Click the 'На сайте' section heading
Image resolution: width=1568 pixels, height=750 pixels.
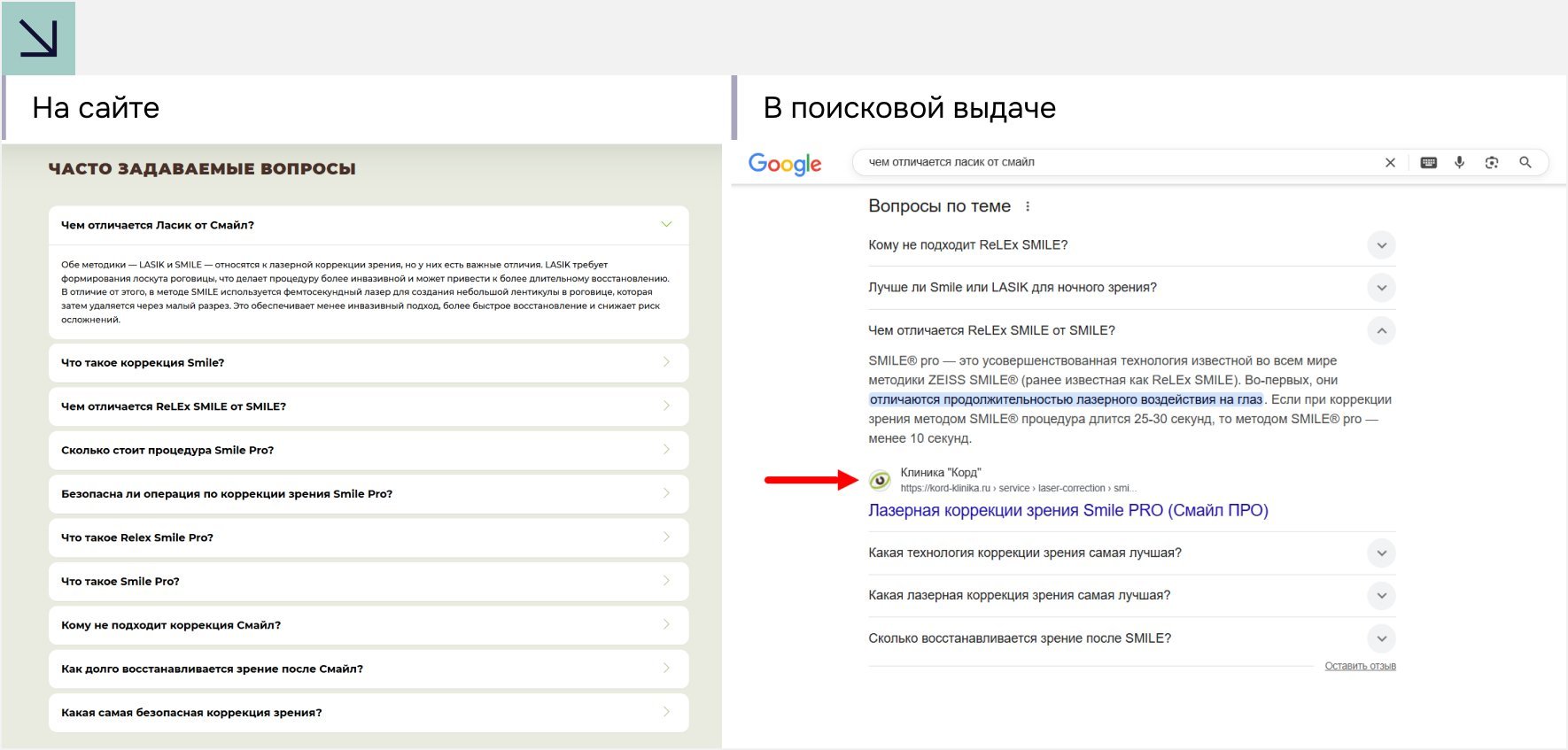96,108
